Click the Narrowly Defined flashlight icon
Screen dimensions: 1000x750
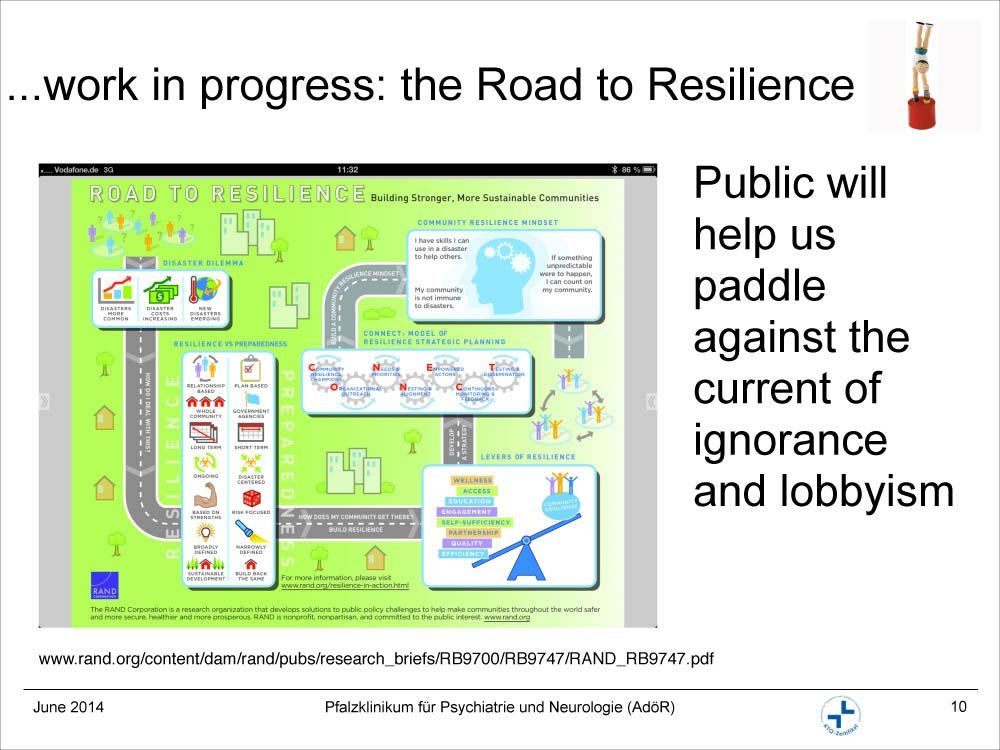251,532
